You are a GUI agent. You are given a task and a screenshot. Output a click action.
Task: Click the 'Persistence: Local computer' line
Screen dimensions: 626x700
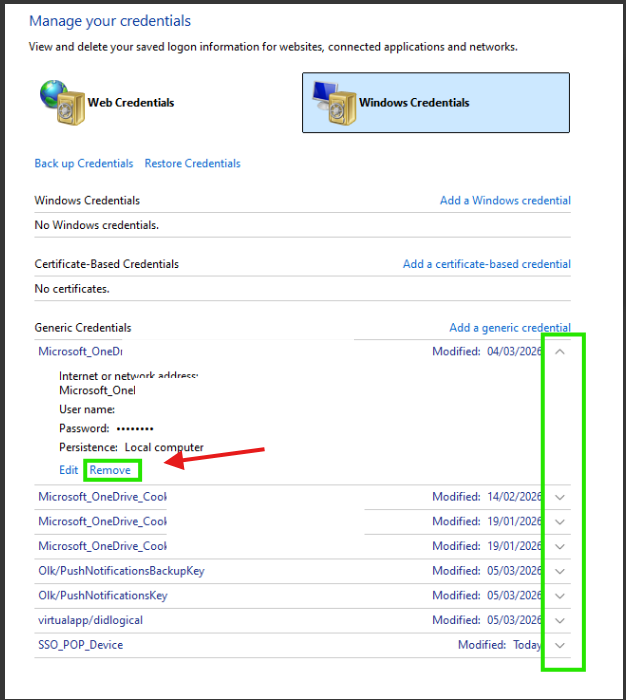131,447
